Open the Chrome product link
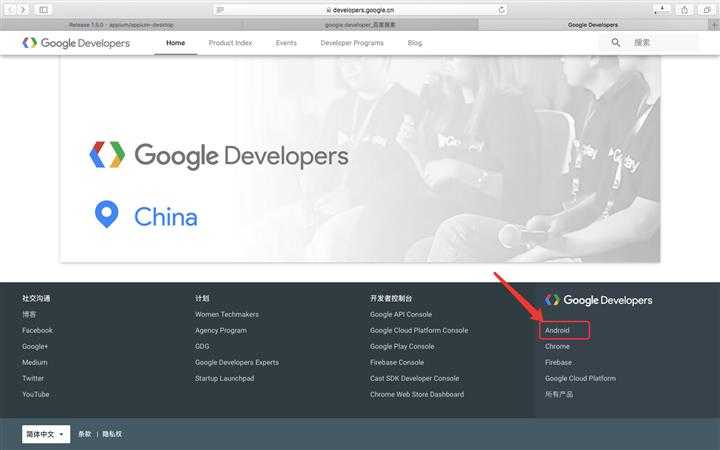Screen dimensions: 720x450 pos(557,347)
